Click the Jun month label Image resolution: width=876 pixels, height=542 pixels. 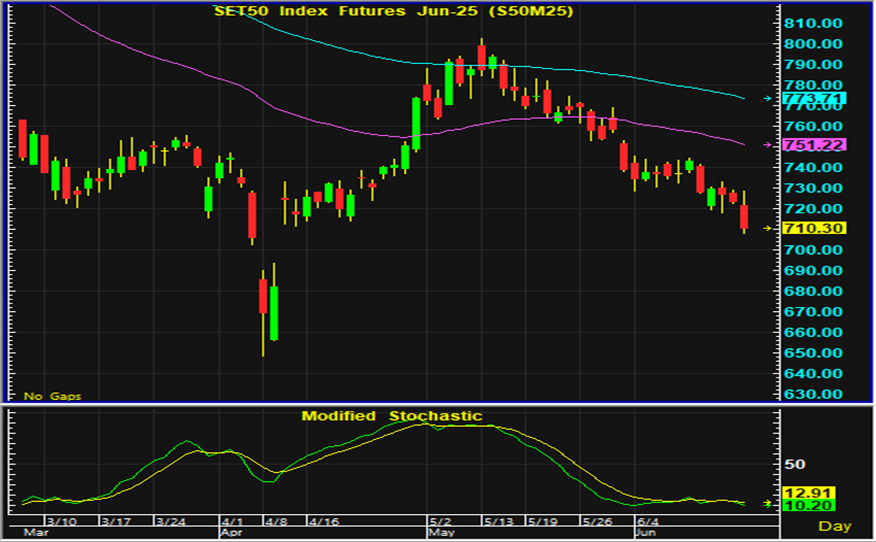pyautogui.click(x=645, y=533)
